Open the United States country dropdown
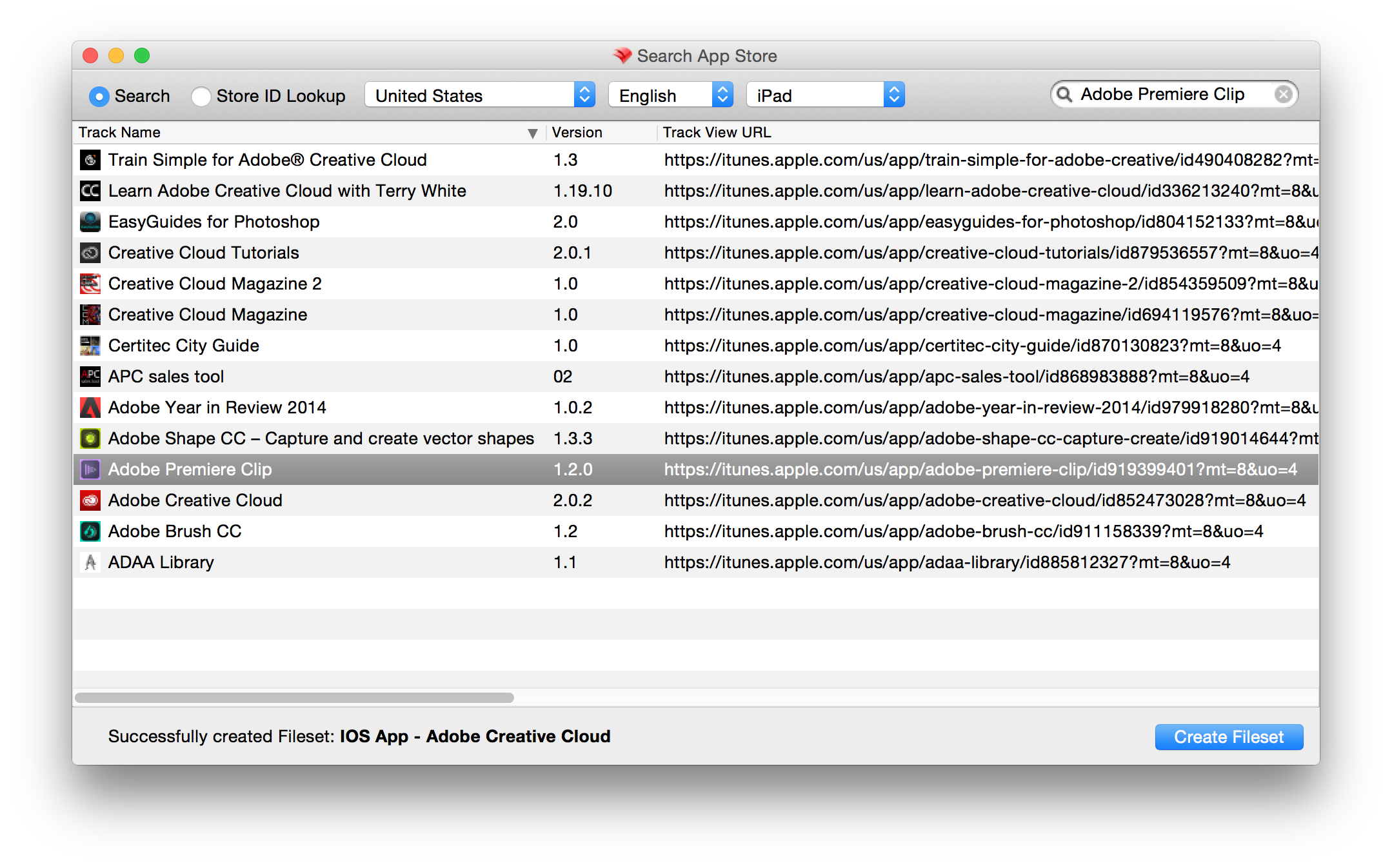The width and height of the screenshot is (1392, 868). [479, 95]
